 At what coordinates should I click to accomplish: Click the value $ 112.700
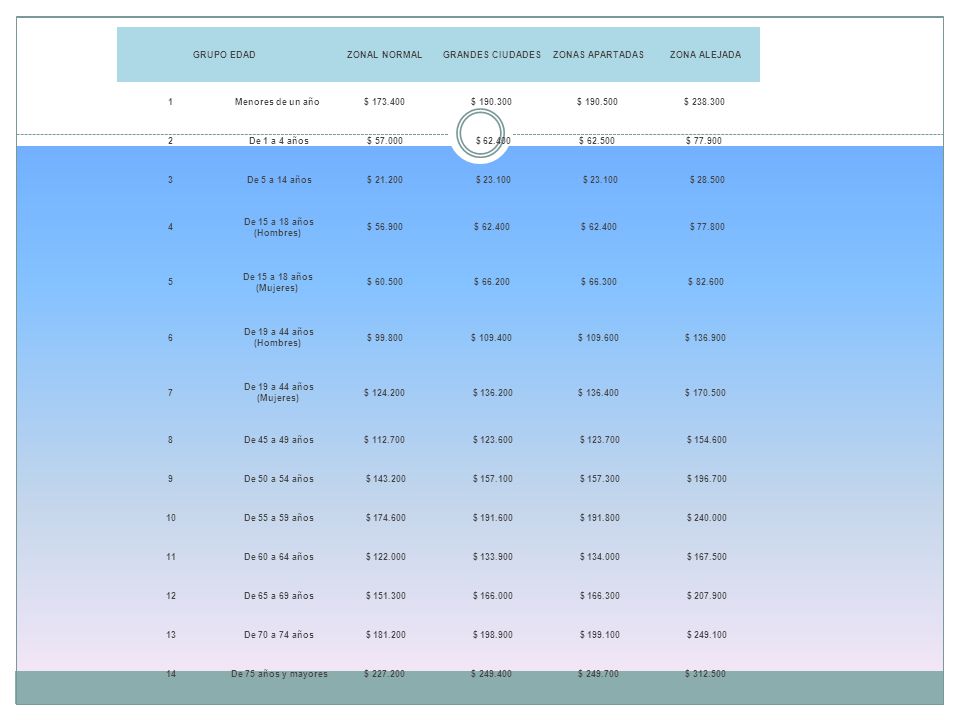(x=384, y=440)
